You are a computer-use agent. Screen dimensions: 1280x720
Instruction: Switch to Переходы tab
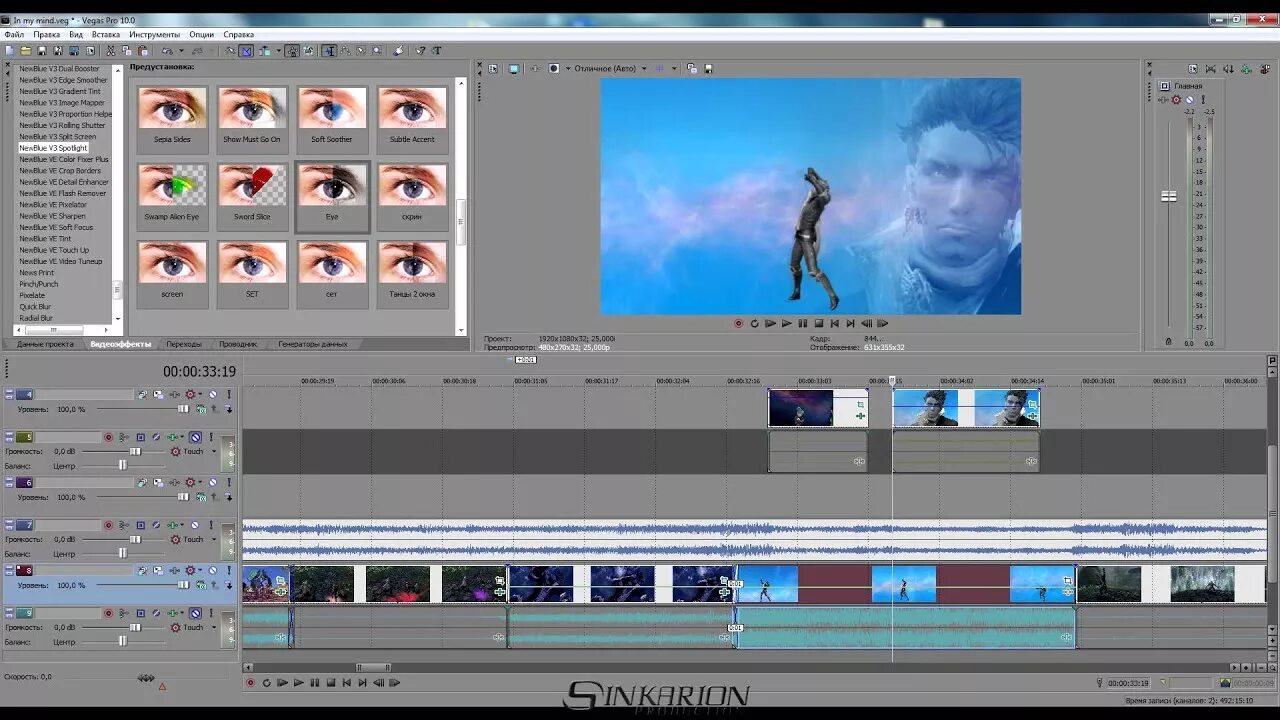pos(184,344)
